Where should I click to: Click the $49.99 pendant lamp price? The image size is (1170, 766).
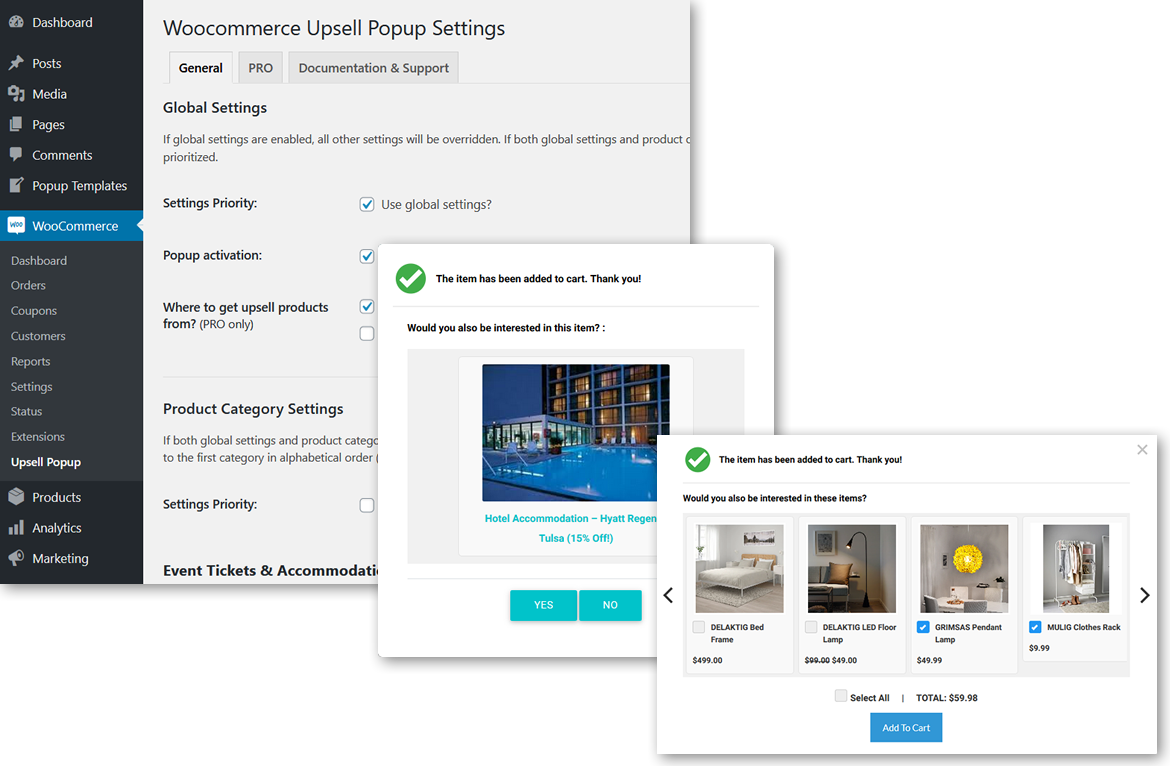929,660
